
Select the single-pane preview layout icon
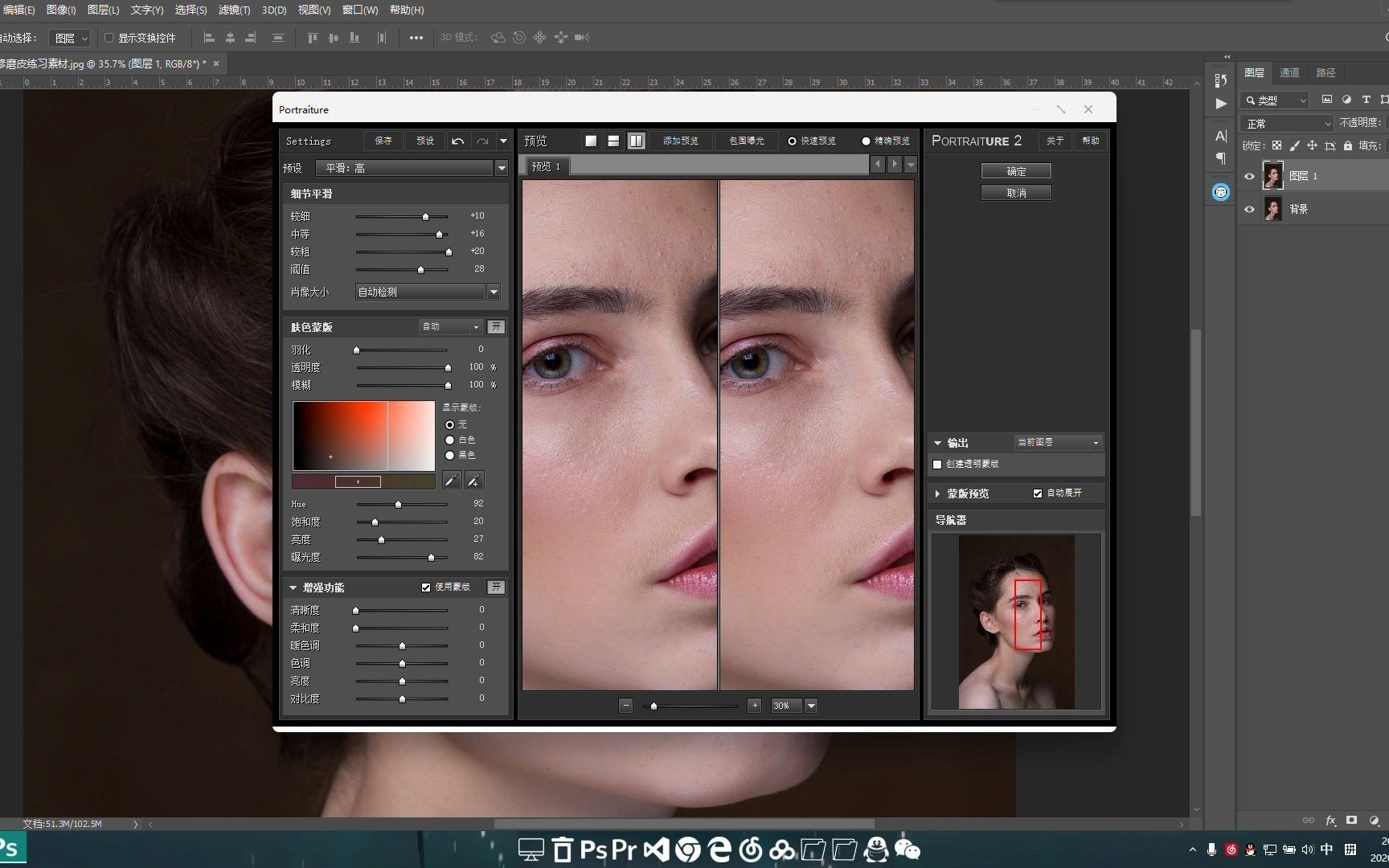[x=591, y=141]
